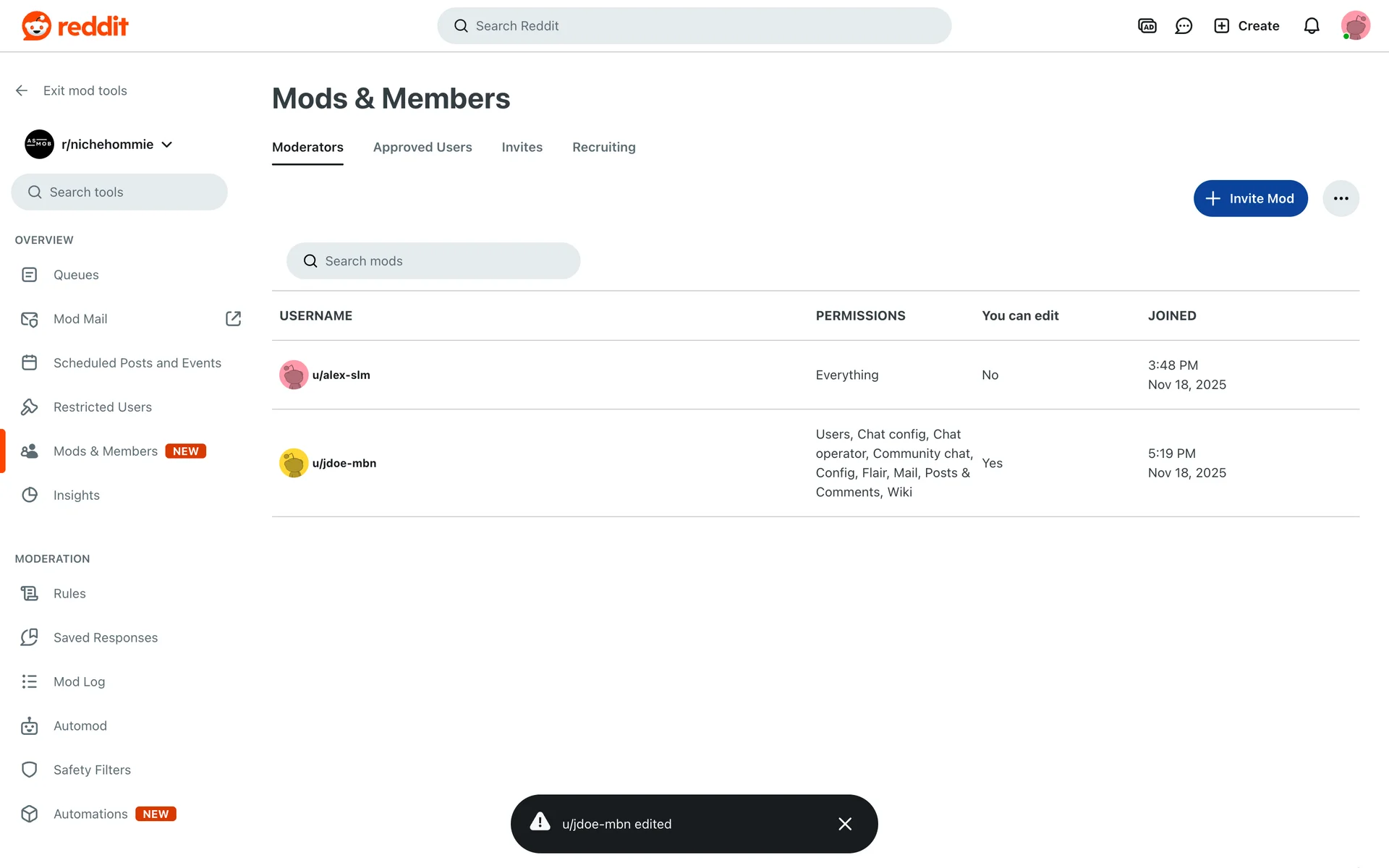This screenshot has height=868, width=1389.
Task: Dismiss the u/jdoe-mbn edited toast
Action: 845,824
